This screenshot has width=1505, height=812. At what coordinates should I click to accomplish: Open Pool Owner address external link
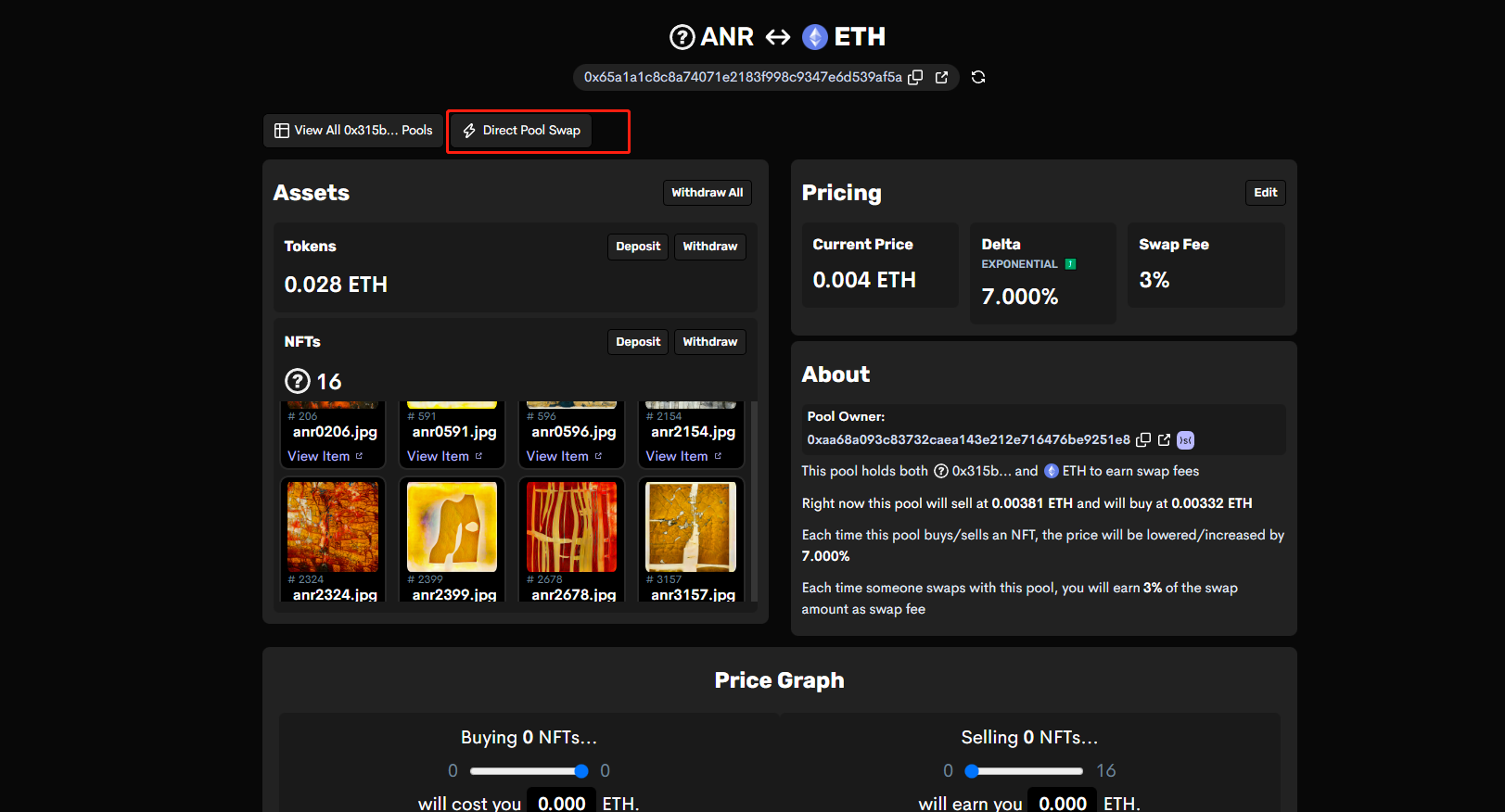pos(1164,440)
